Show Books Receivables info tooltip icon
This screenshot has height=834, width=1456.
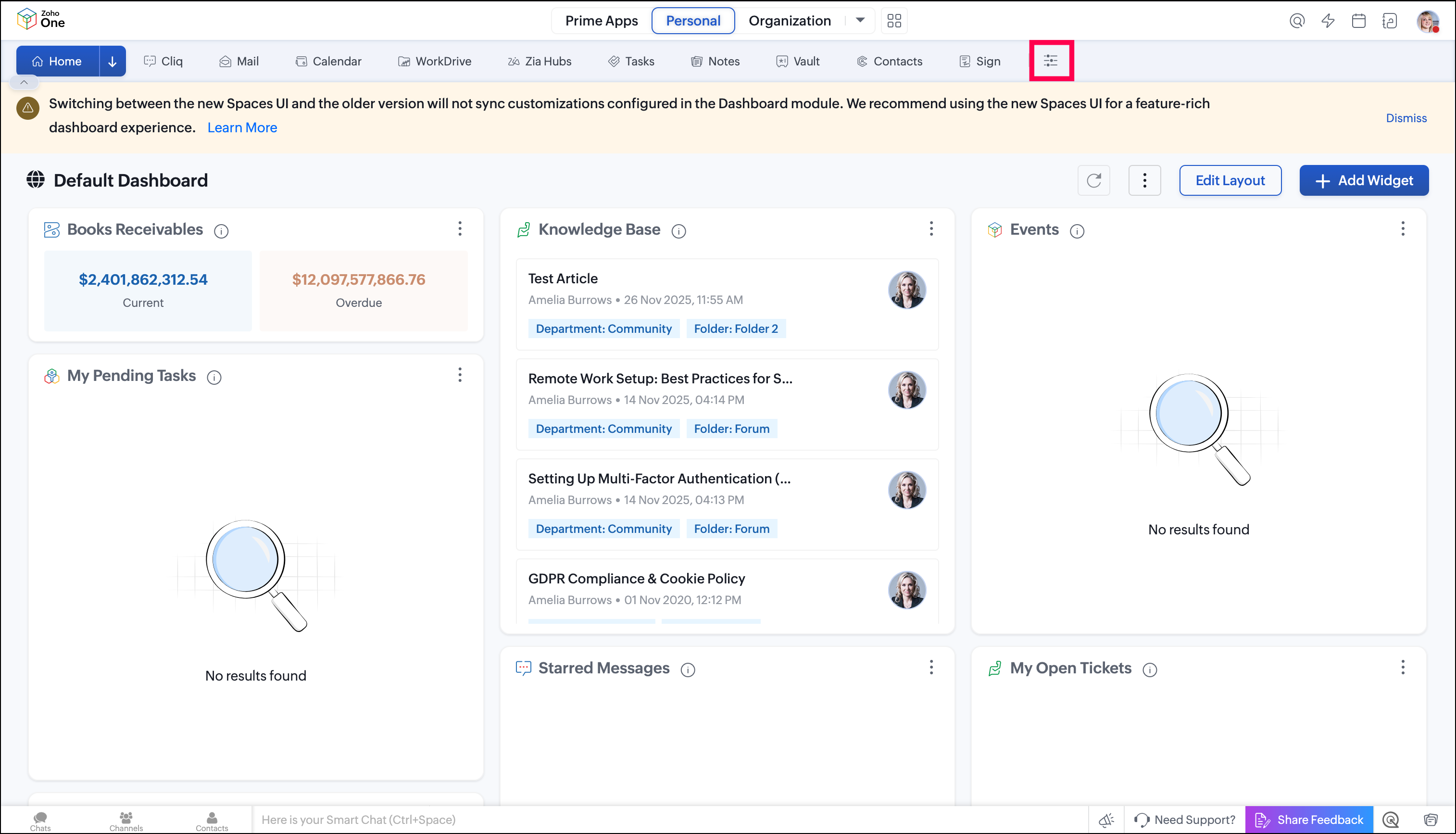[221, 231]
